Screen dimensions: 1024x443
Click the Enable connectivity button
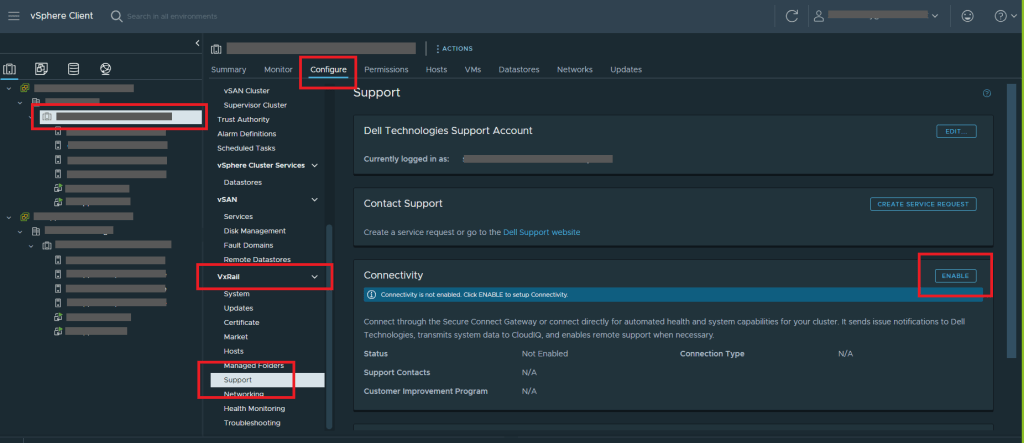coord(956,276)
